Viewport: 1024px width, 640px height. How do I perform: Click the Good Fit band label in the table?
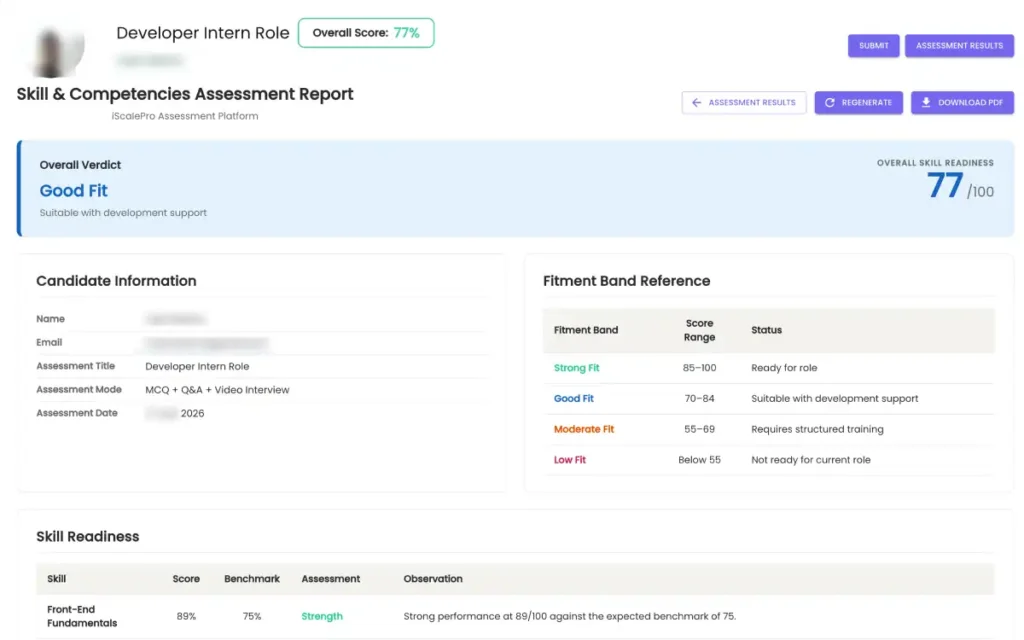point(573,398)
